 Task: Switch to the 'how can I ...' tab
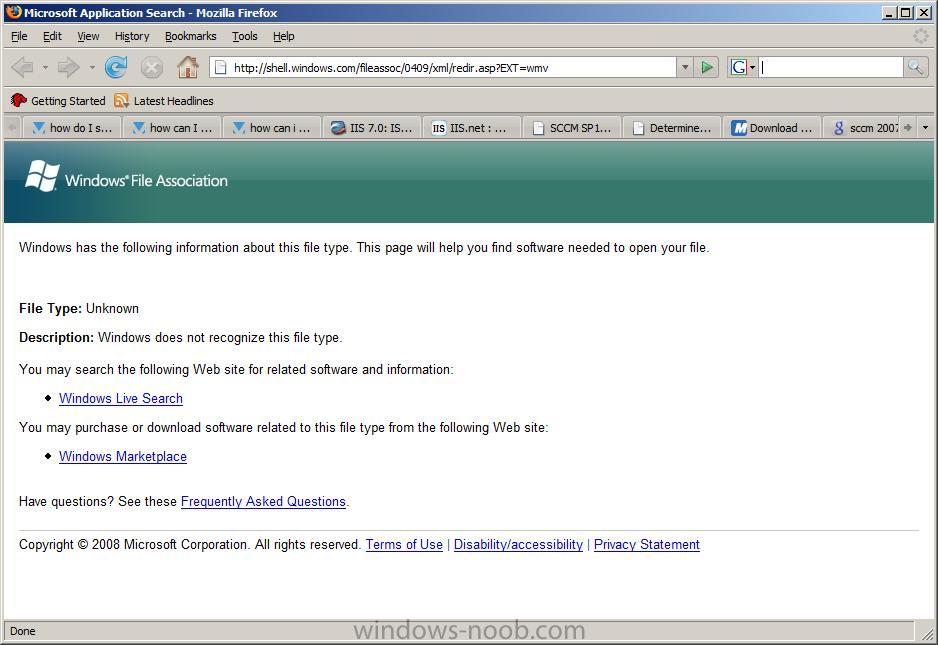(x=172, y=127)
